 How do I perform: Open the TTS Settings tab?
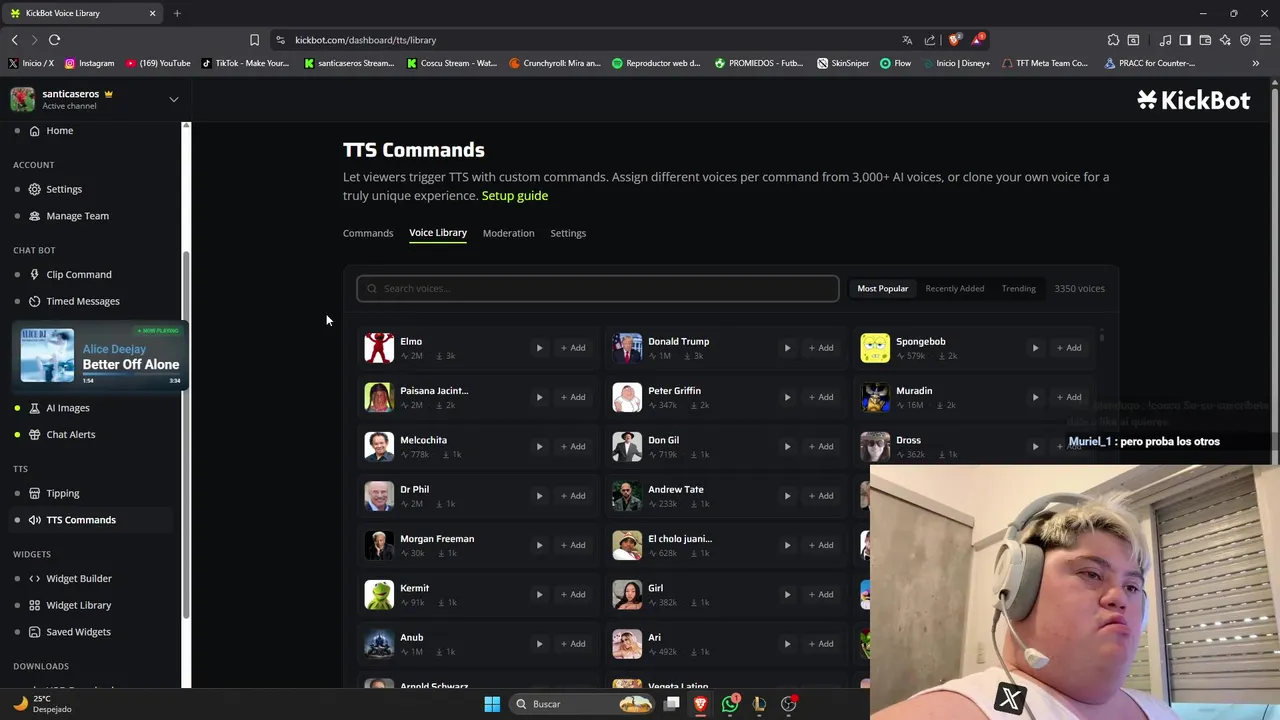(568, 233)
